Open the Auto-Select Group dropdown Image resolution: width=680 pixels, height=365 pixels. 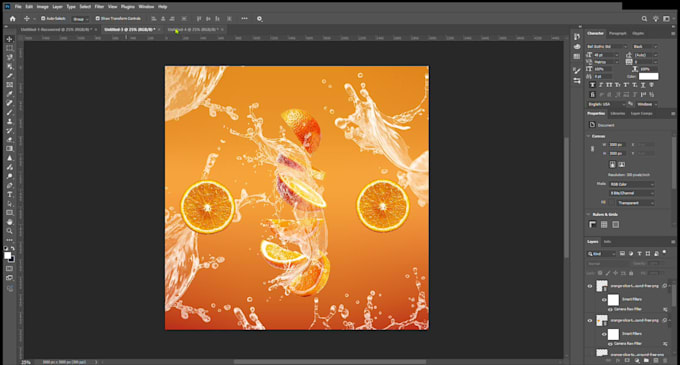[80, 19]
